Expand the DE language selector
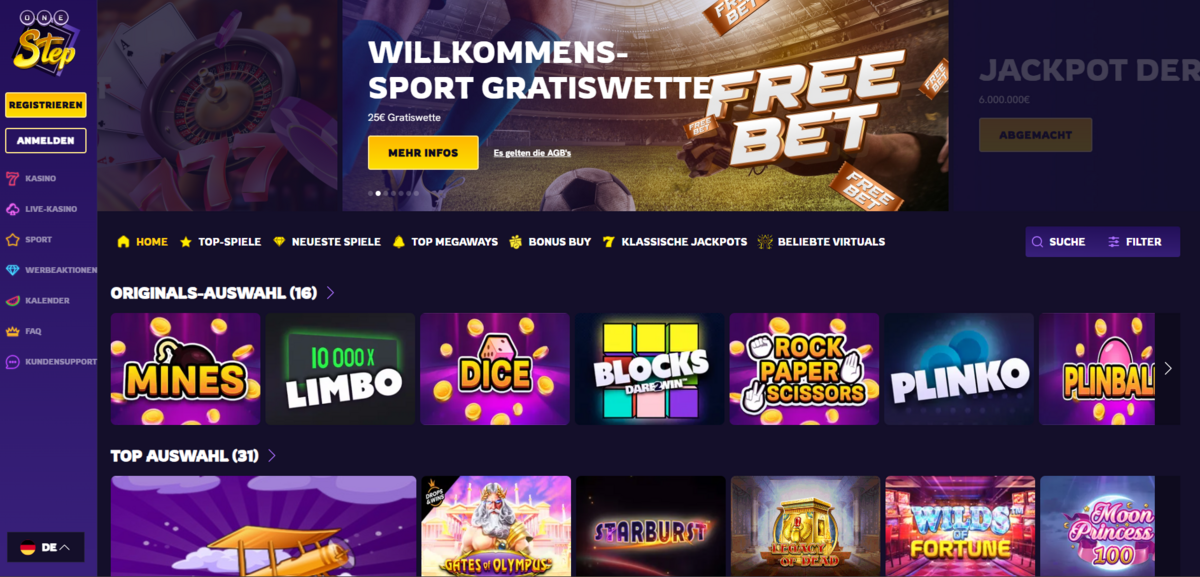This screenshot has width=1200, height=577. [x=46, y=547]
